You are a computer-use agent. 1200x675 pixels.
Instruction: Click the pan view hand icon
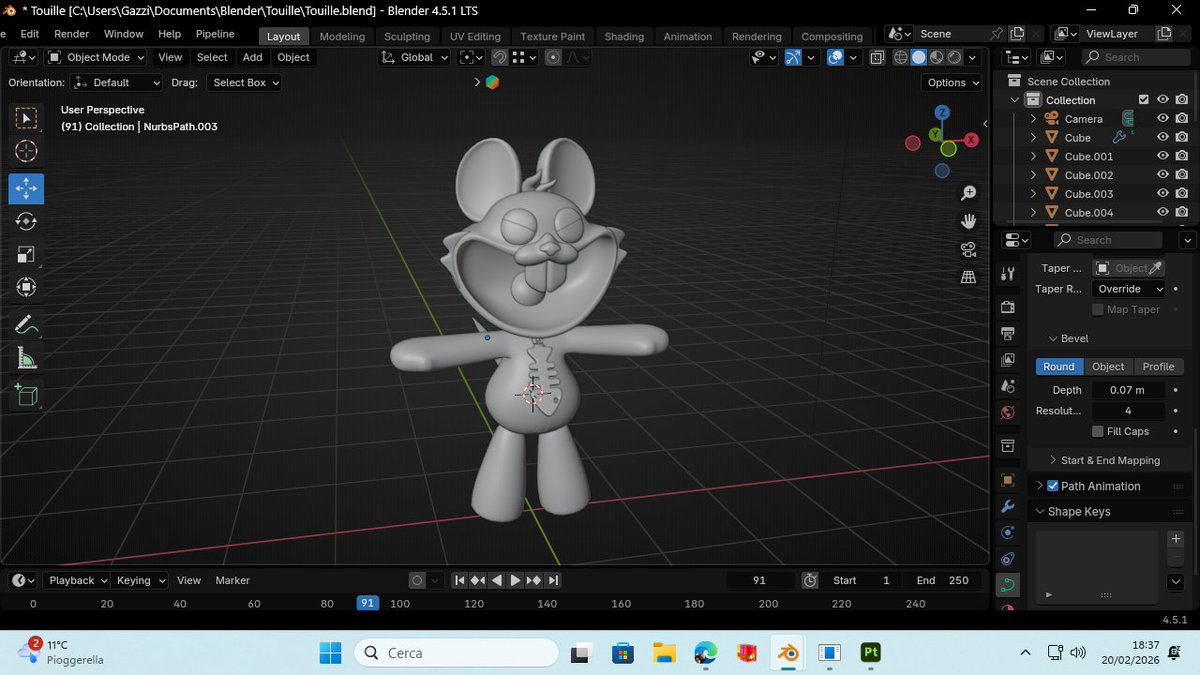tap(968, 221)
